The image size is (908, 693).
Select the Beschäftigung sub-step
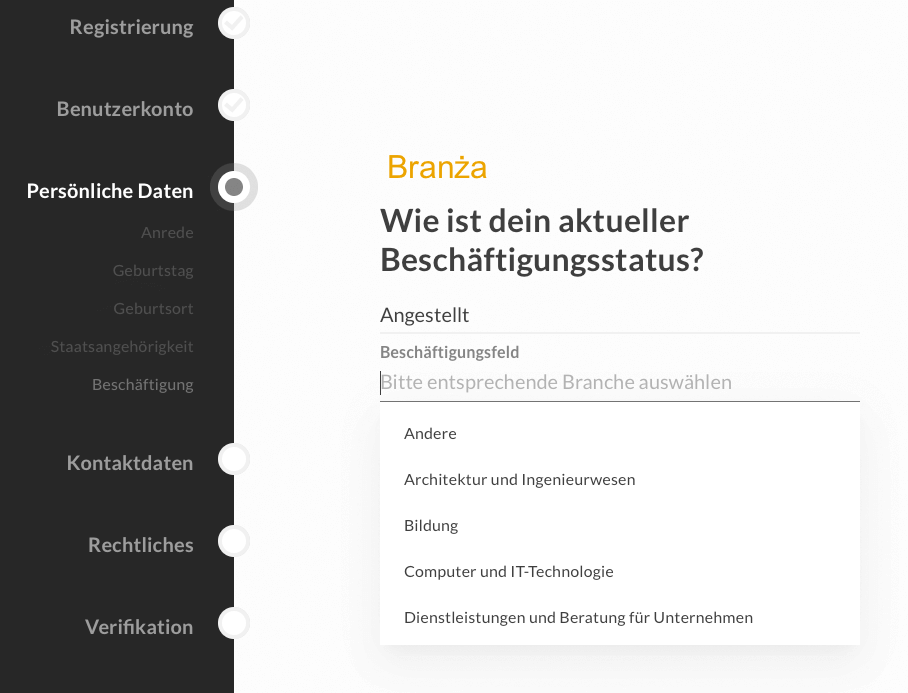(142, 385)
